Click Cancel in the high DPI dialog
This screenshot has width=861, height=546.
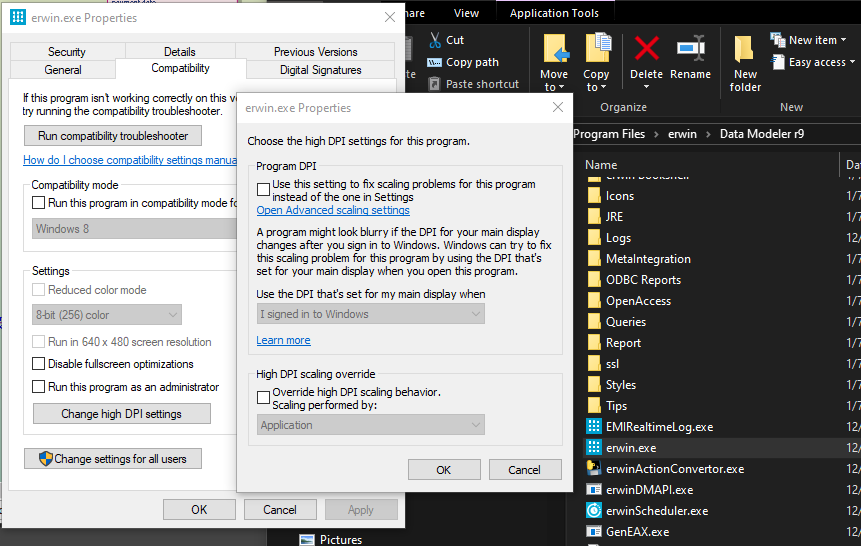click(x=524, y=470)
